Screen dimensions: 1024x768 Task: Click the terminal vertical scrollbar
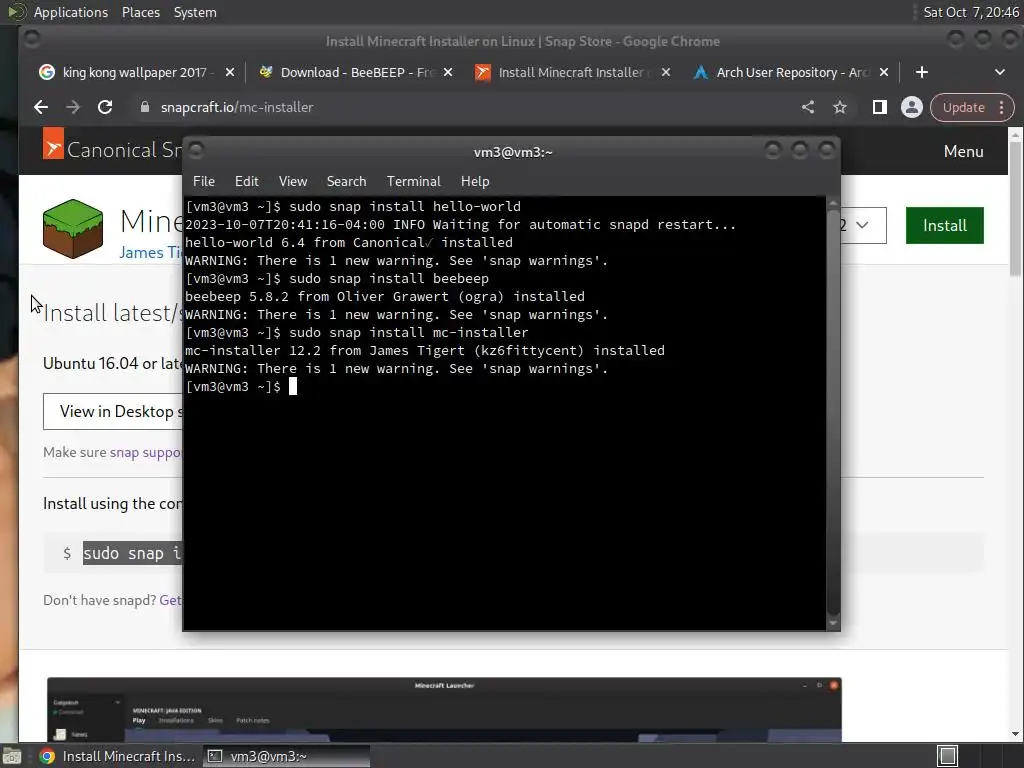coord(833,413)
